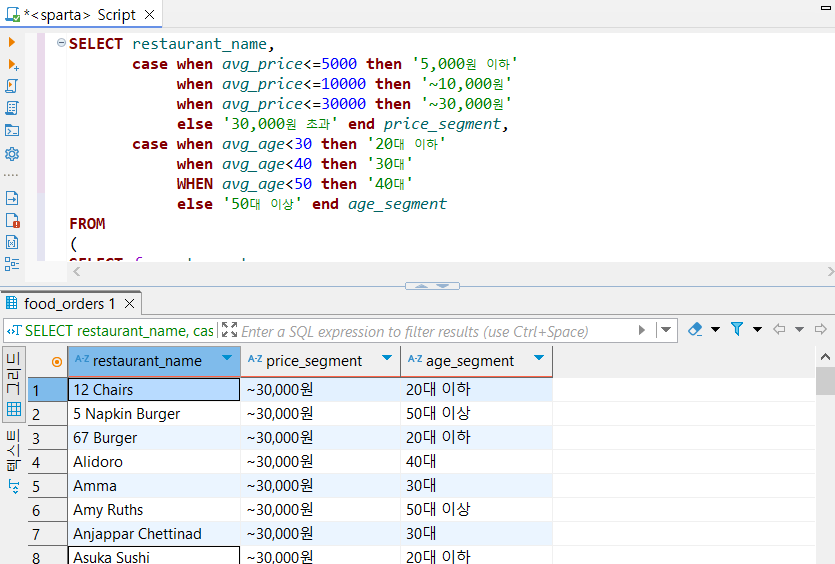The image size is (835, 564).
Task: Click the grid table icon in the side tab
Action: tap(14, 409)
